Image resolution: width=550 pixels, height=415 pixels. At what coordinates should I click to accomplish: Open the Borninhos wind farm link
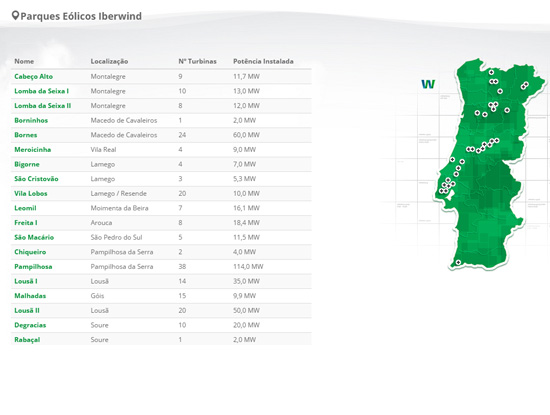(x=31, y=120)
